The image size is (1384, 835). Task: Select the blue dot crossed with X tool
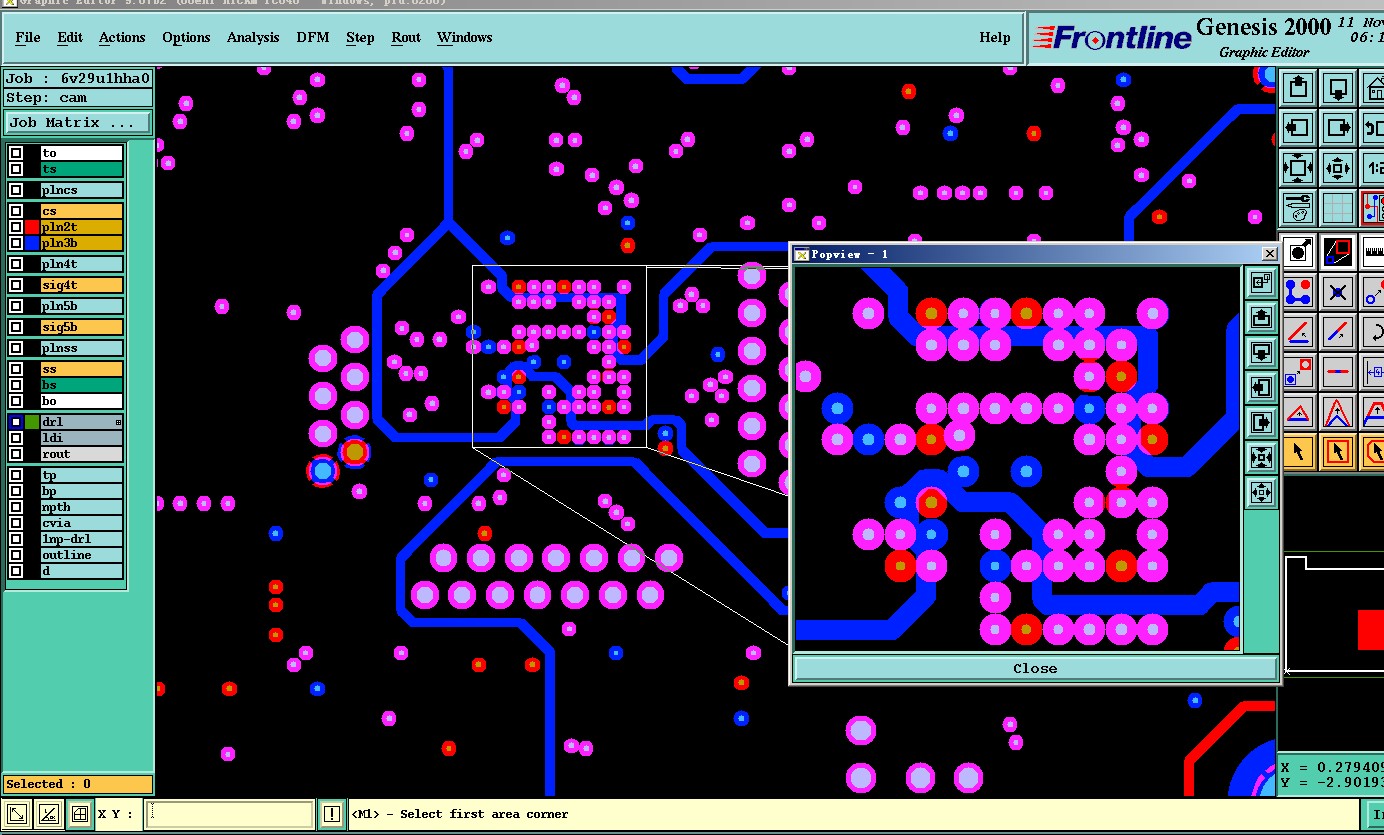pos(1338,292)
